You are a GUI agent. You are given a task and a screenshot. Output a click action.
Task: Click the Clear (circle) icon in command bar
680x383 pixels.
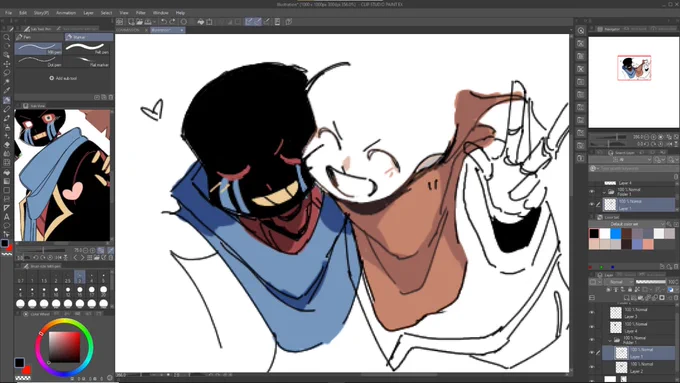click(184, 22)
